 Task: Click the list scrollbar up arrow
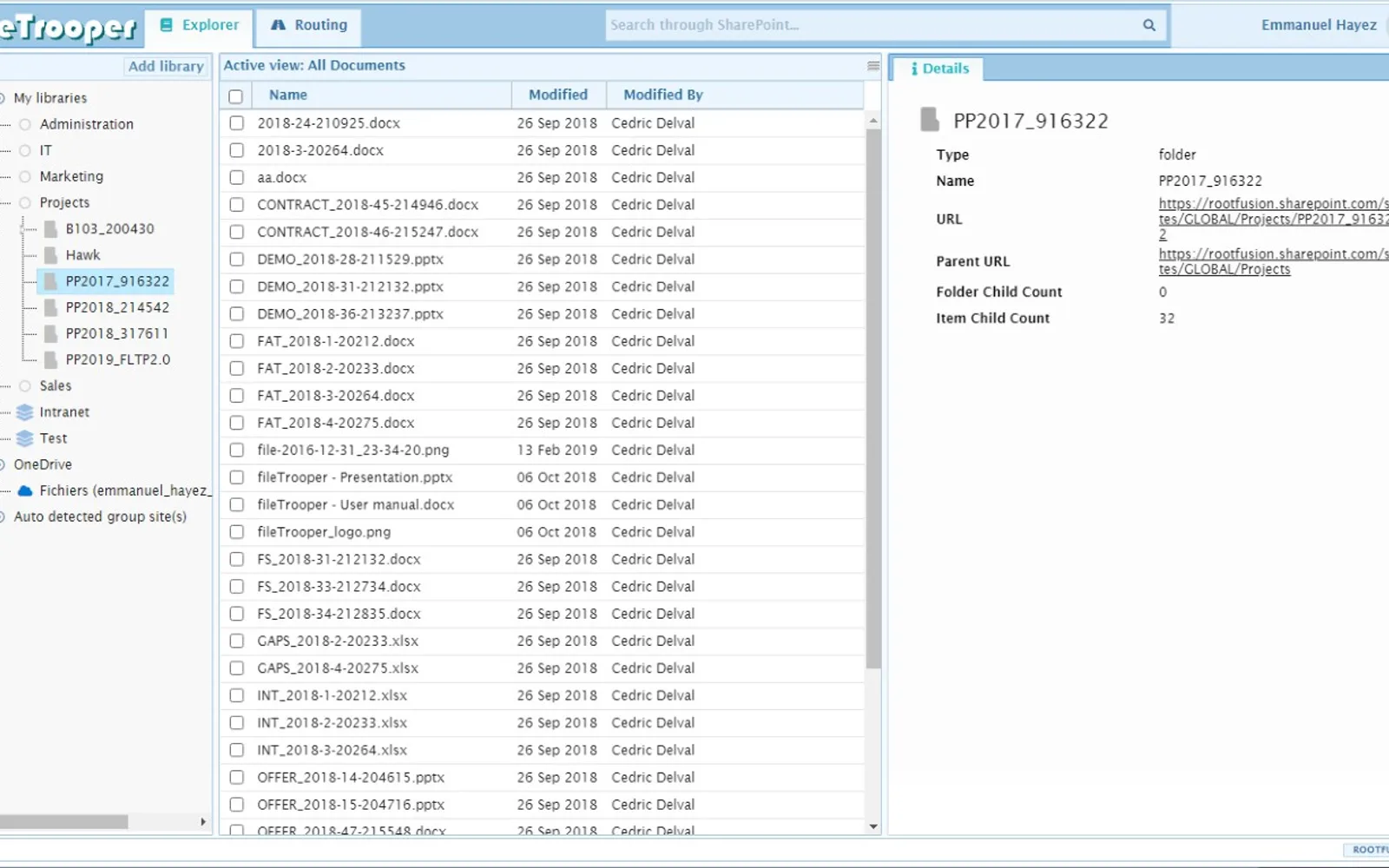(873, 121)
